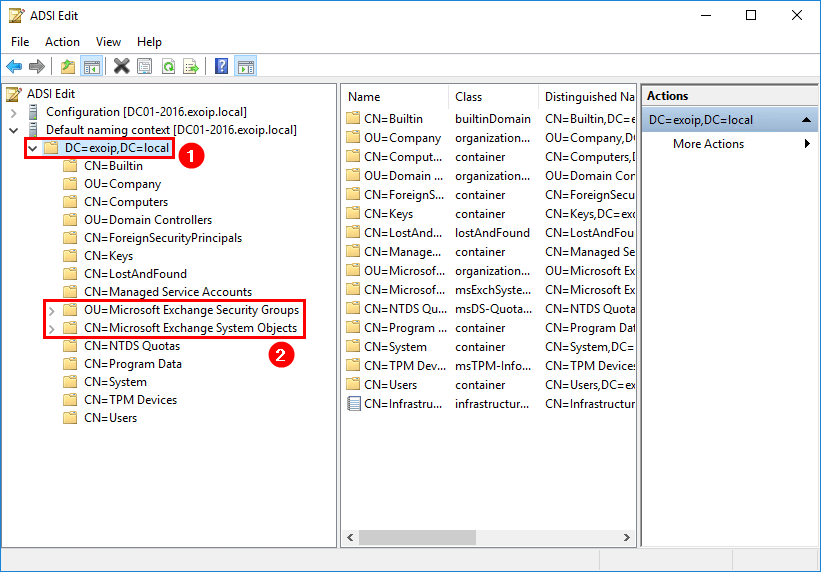
Task: Sort by the Name column header
Action: (x=396, y=97)
